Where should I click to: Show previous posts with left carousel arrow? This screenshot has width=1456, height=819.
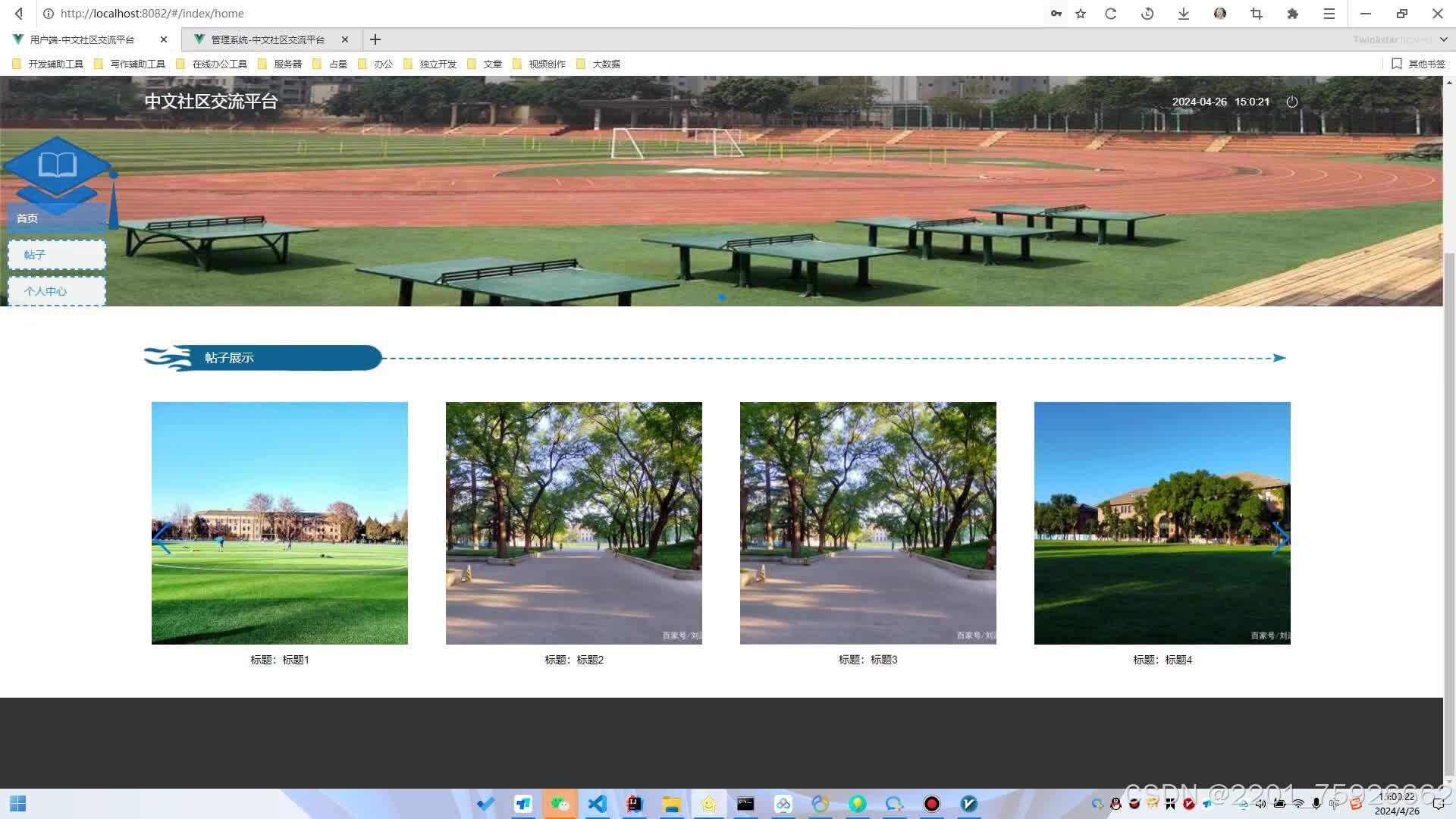pyautogui.click(x=161, y=538)
